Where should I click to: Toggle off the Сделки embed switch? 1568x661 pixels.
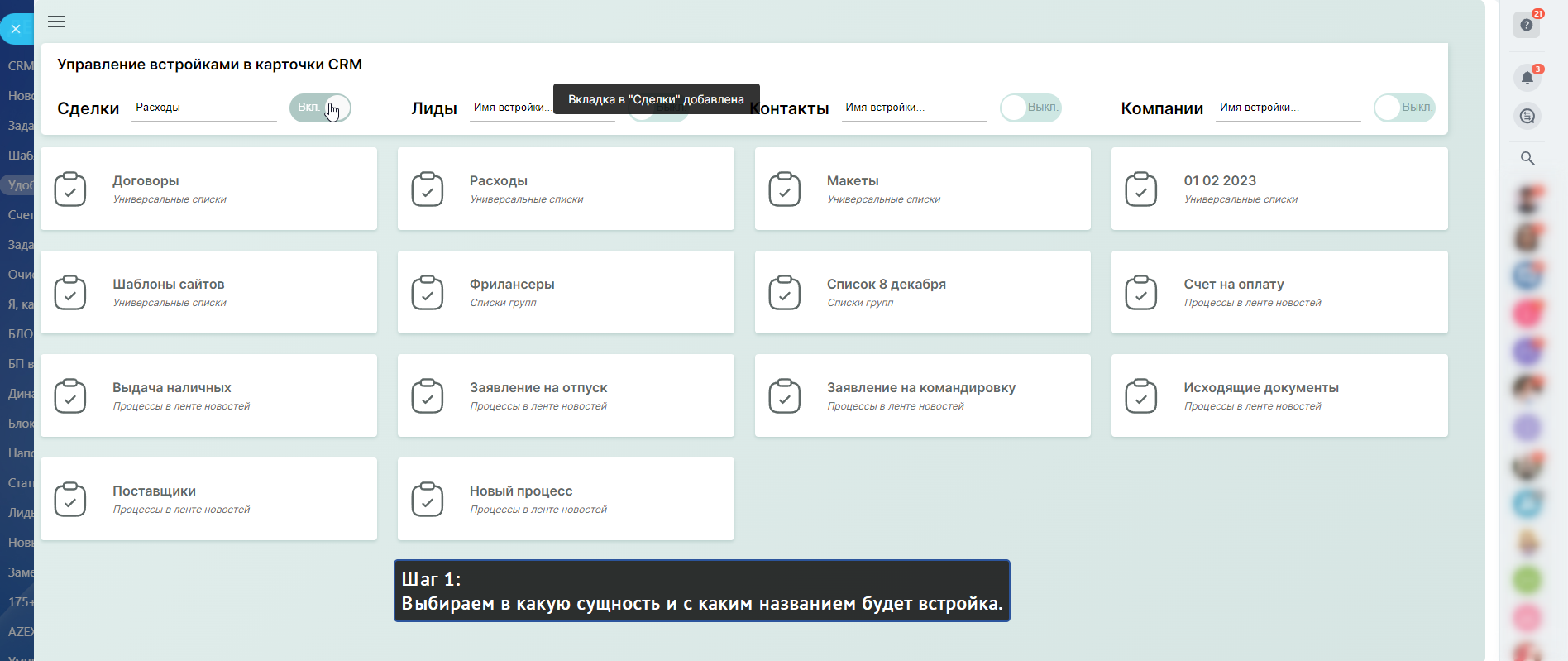point(320,108)
